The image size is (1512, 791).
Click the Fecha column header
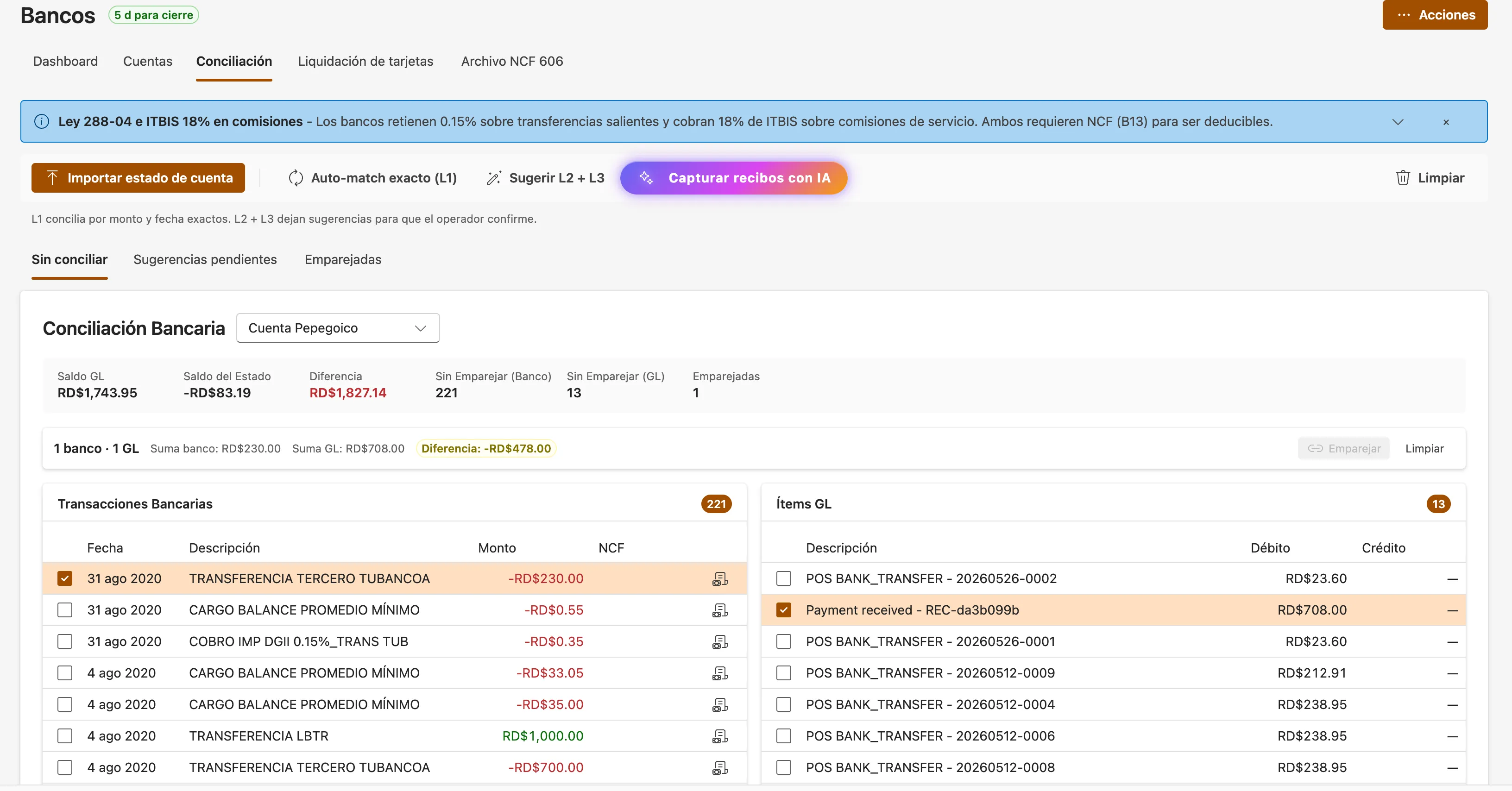pyautogui.click(x=105, y=548)
